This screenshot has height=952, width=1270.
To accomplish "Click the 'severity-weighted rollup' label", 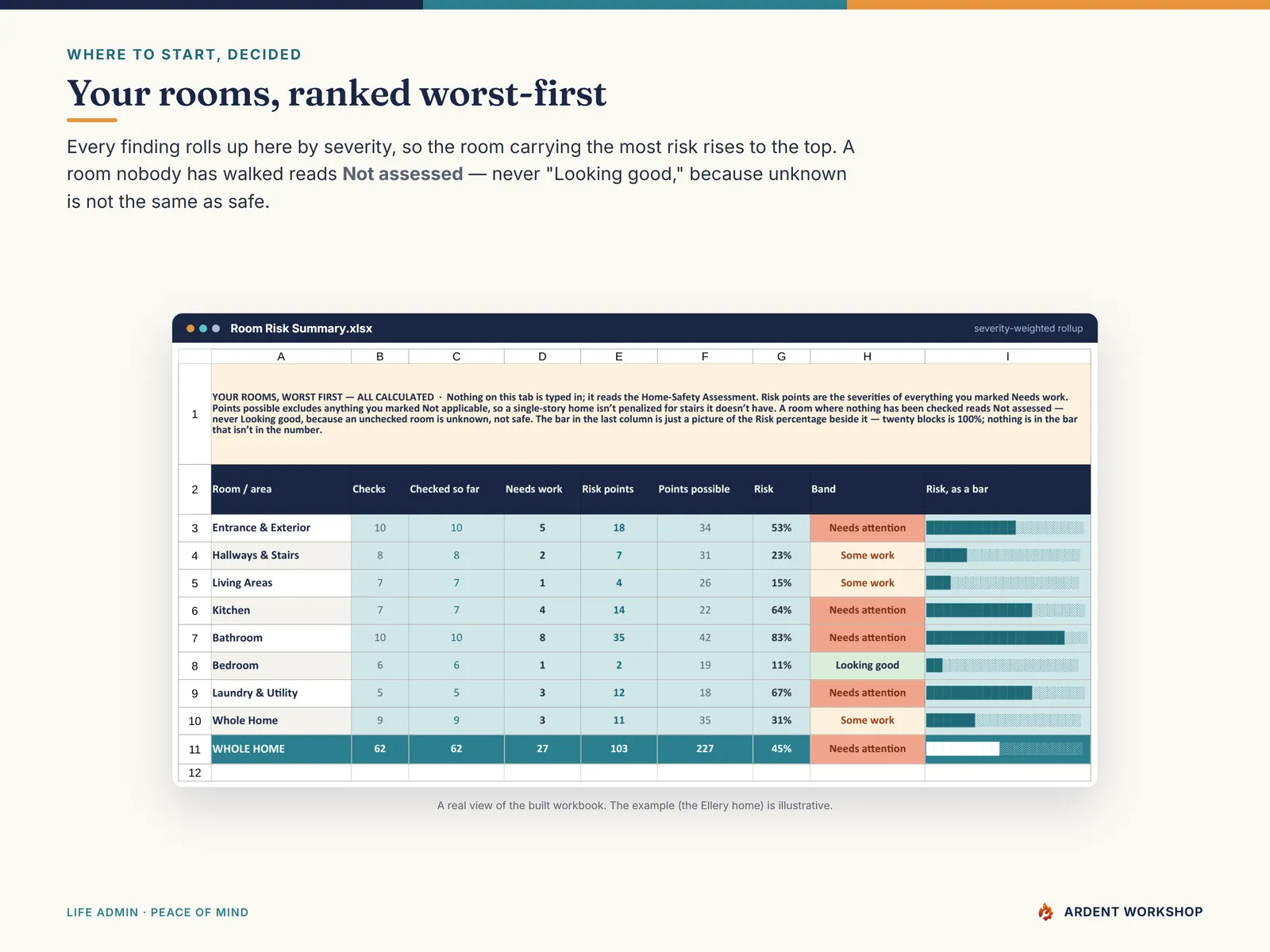I will [x=1029, y=328].
